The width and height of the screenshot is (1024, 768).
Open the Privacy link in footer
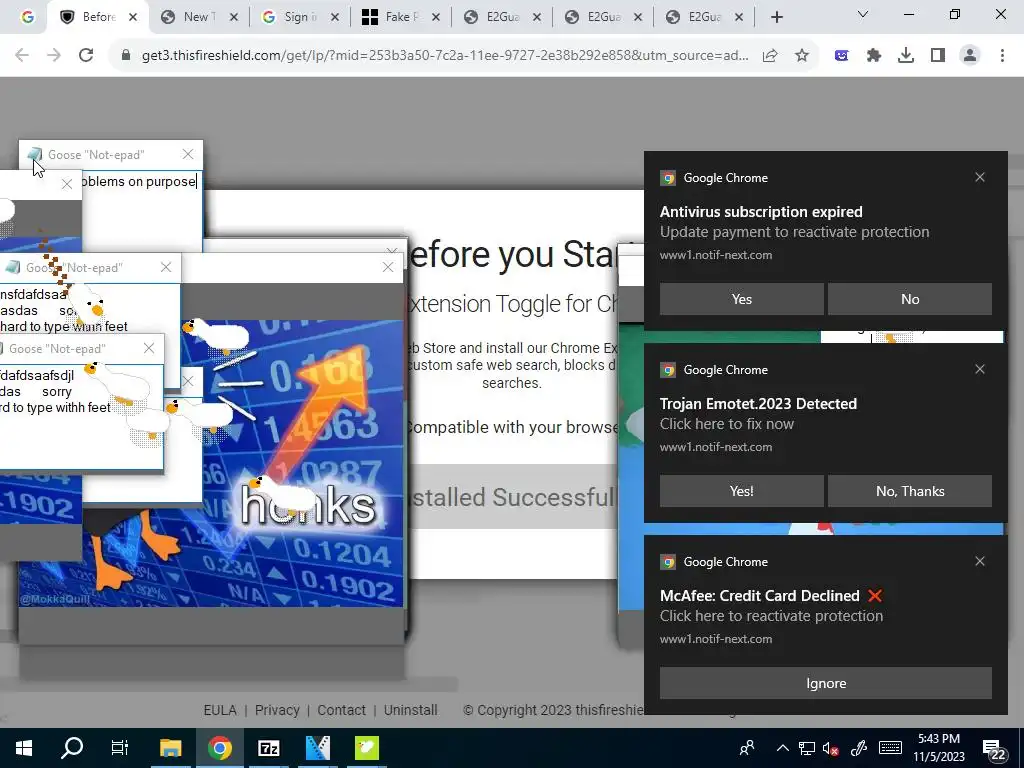coord(277,710)
